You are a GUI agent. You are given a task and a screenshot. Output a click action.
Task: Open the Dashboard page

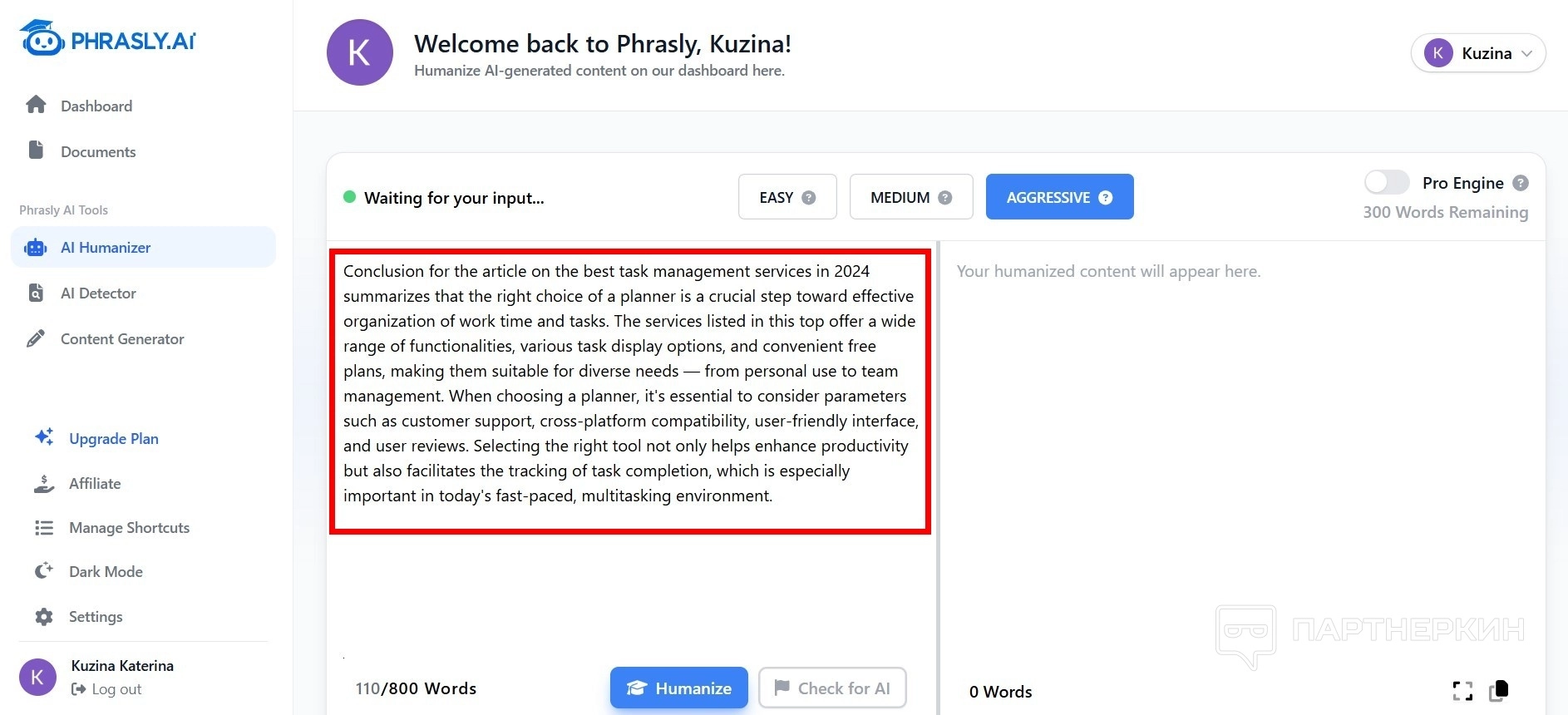[x=96, y=106]
